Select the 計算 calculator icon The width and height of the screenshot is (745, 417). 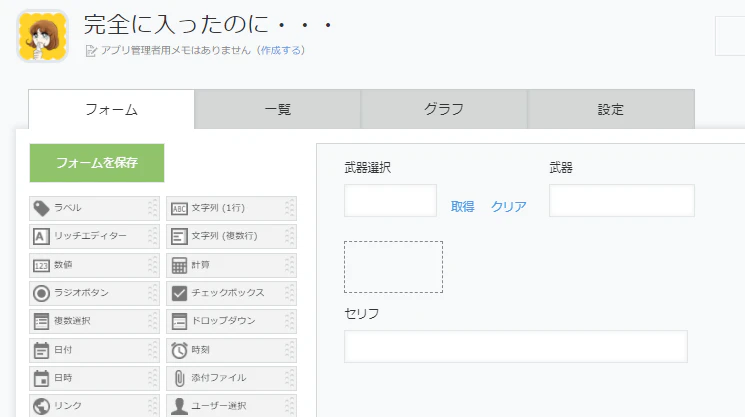click(x=179, y=265)
